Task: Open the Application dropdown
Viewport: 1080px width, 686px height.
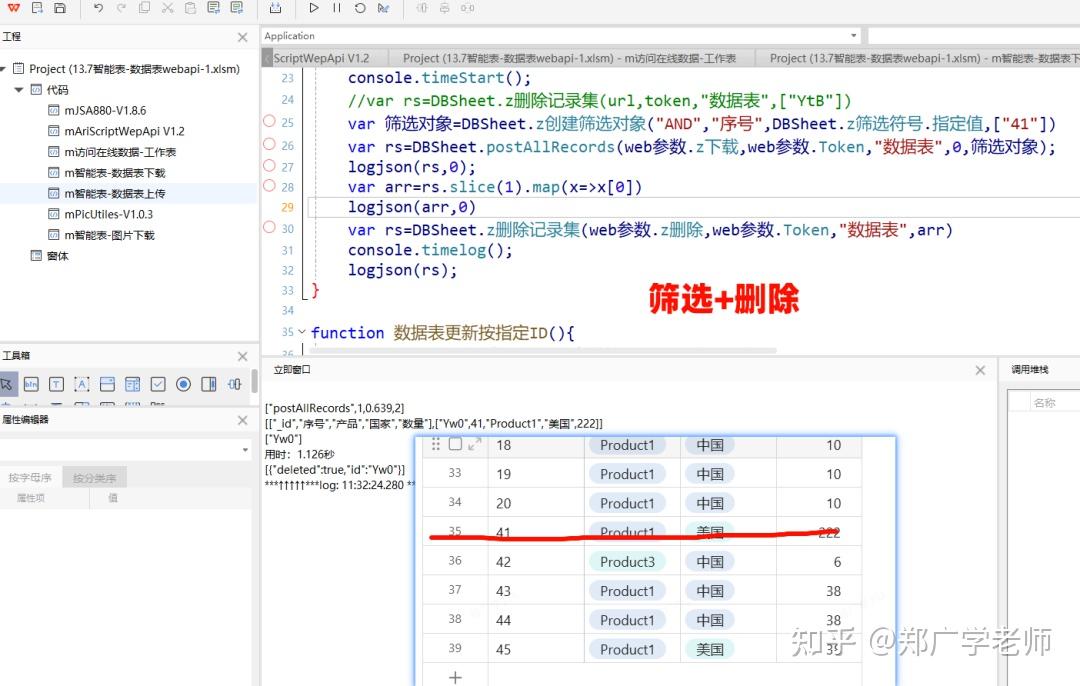Action: point(855,35)
